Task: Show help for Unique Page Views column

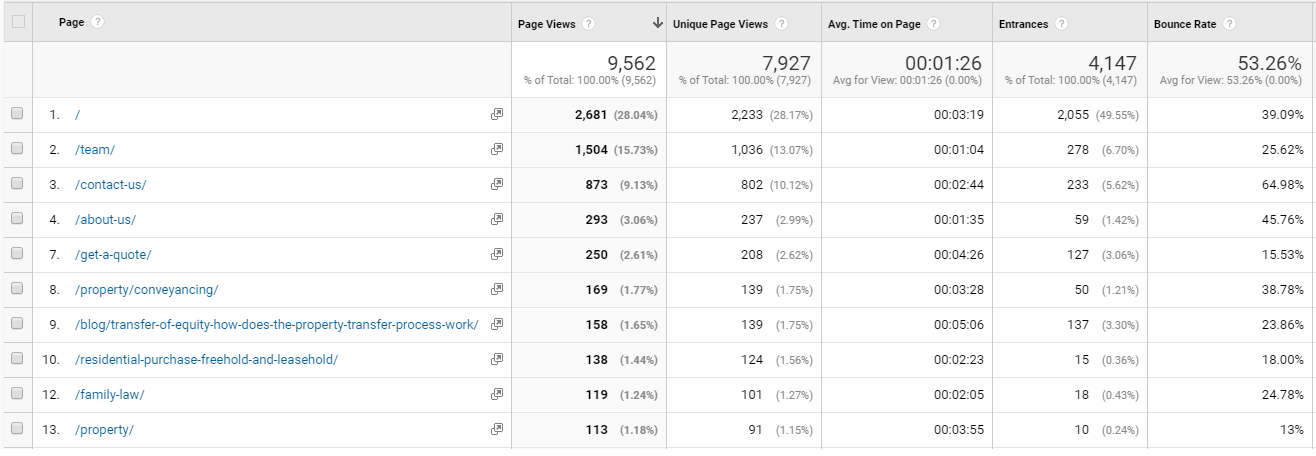Action: click(780, 24)
